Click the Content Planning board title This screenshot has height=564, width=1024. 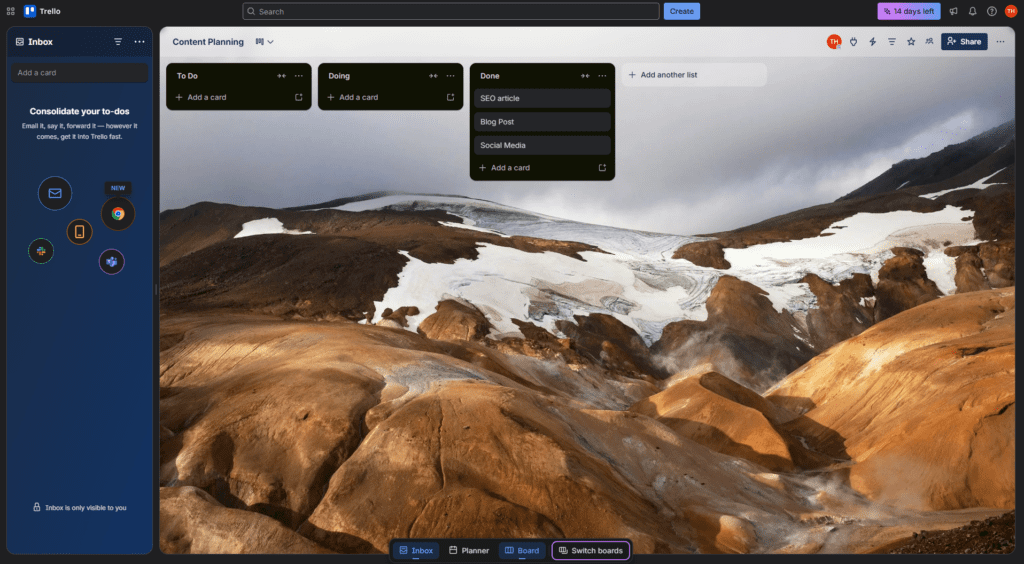208,42
